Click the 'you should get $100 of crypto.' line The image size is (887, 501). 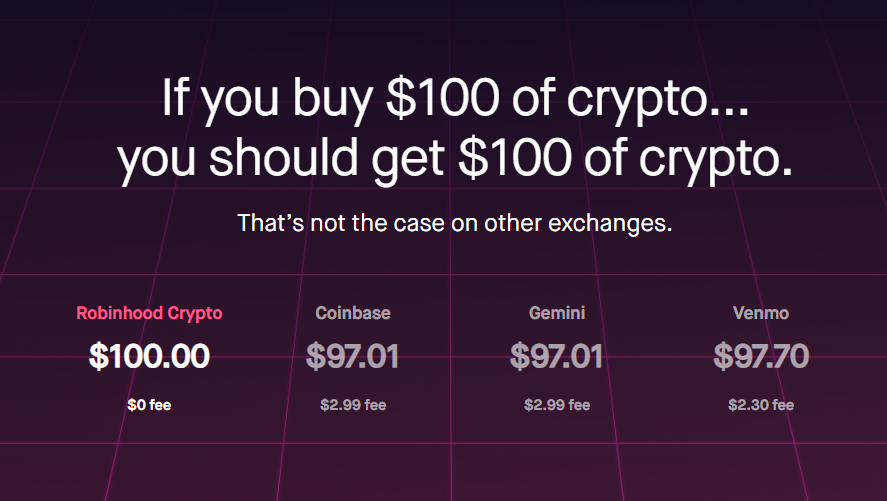point(455,159)
